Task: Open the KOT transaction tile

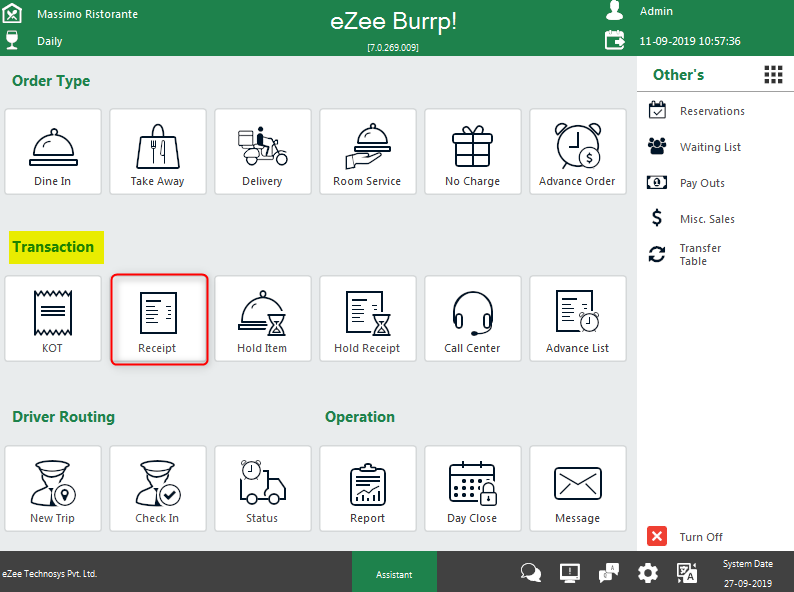Action: (x=53, y=319)
